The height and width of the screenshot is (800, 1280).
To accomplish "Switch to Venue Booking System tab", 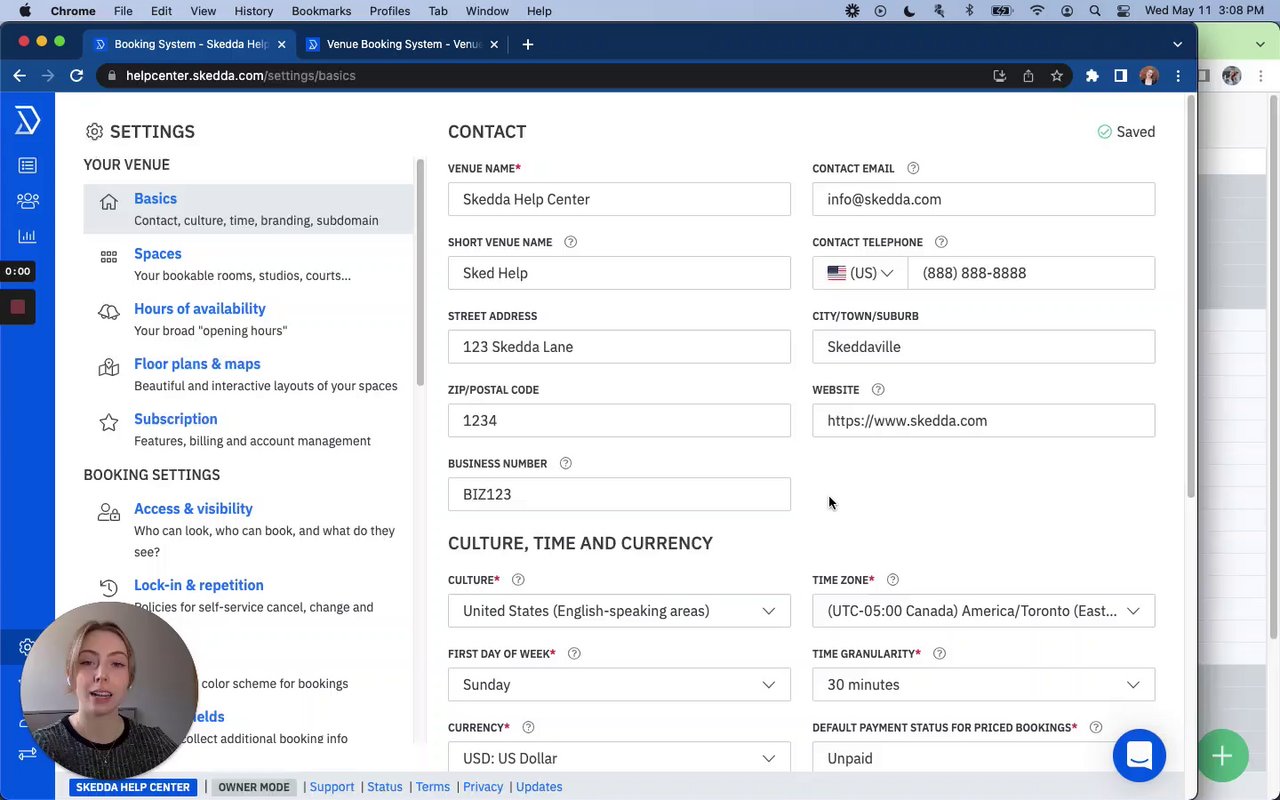I will (x=403, y=44).
